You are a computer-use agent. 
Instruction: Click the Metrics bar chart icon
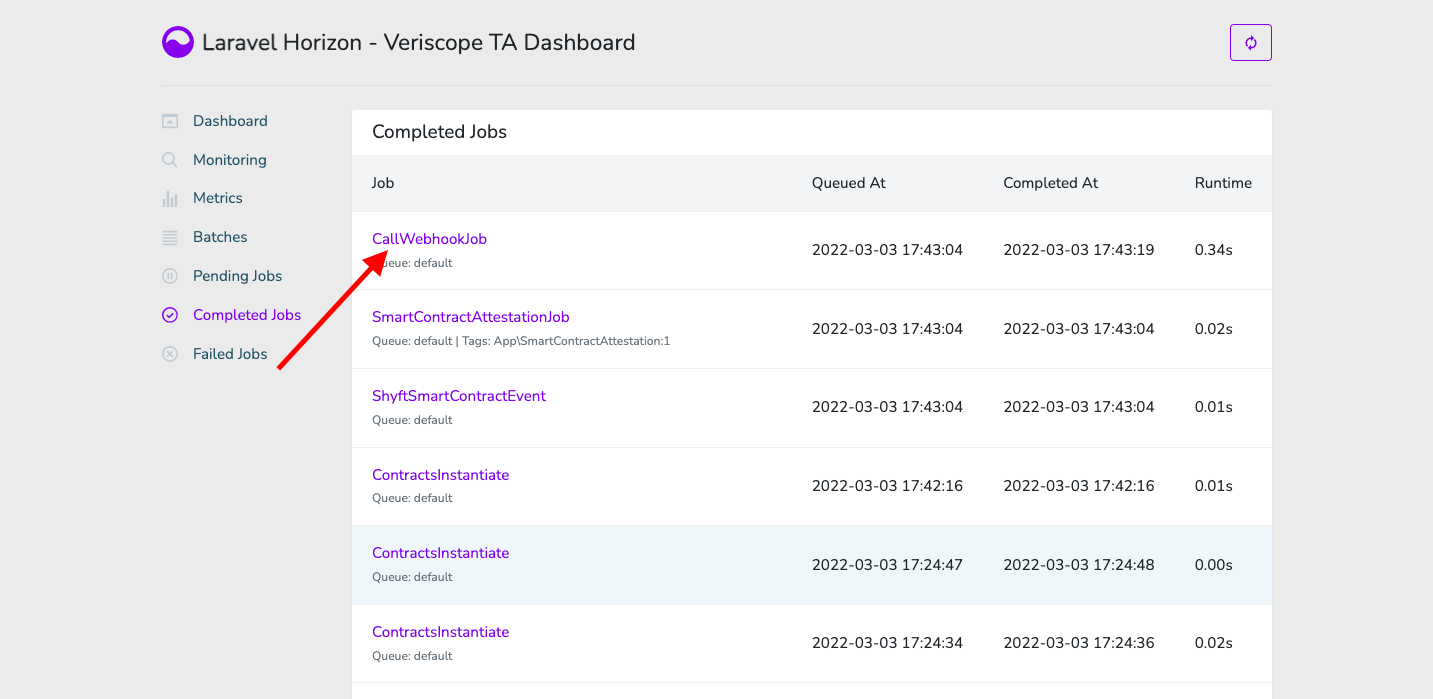click(170, 198)
